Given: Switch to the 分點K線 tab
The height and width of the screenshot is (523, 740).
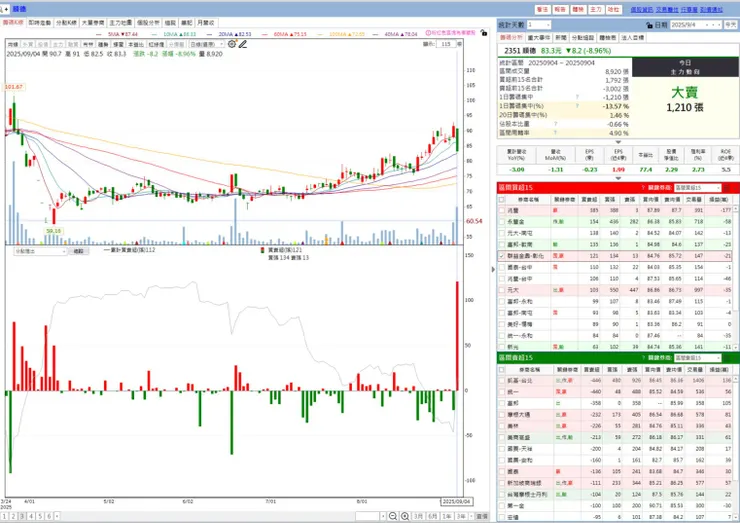Looking at the screenshot, I should point(66,23).
